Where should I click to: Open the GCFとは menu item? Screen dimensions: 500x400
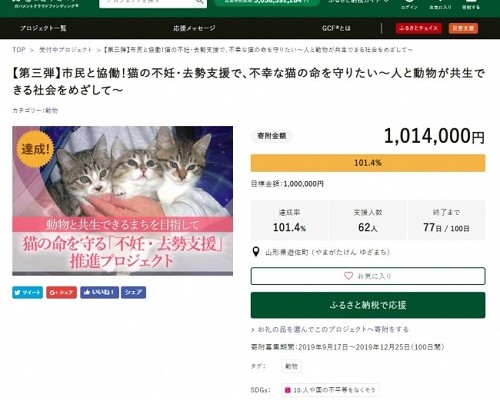click(x=336, y=28)
